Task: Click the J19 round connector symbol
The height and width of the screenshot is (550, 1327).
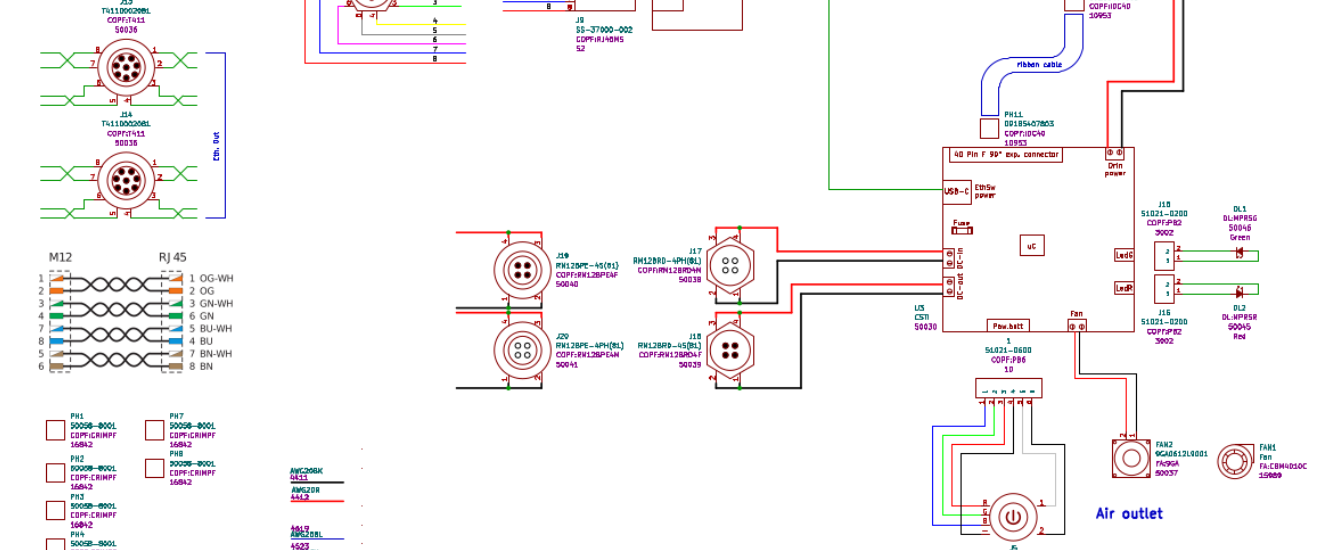Action: (520, 270)
